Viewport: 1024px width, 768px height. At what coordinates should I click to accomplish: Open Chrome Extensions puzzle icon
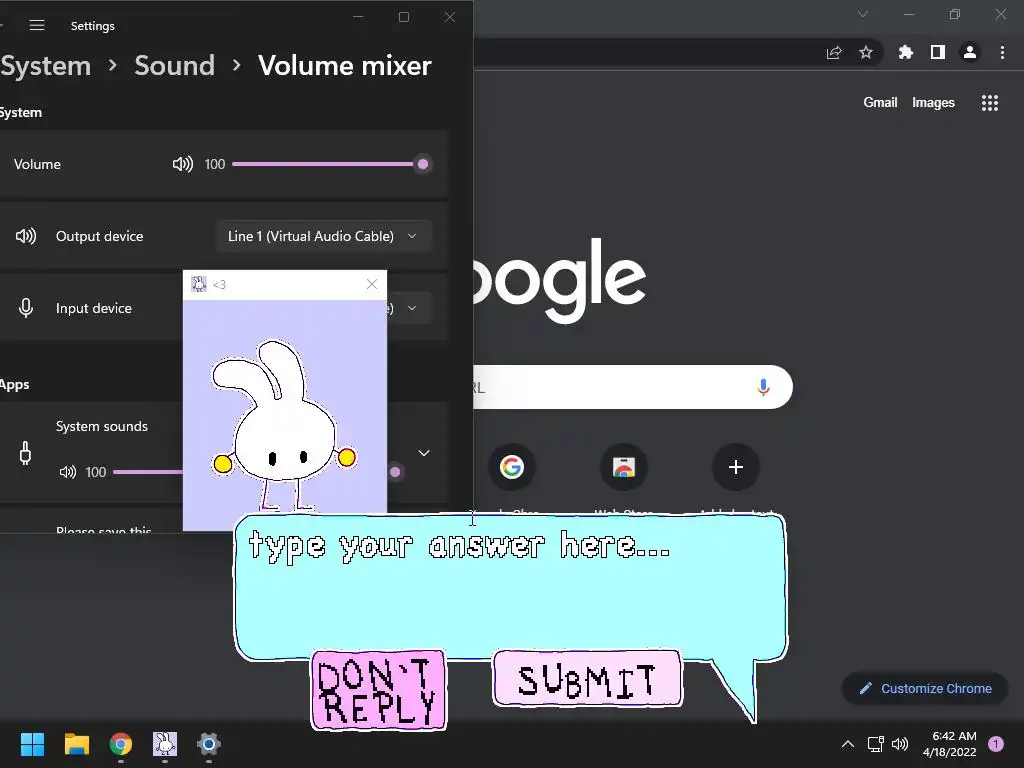pyautogui.click(x=905, y=53)
